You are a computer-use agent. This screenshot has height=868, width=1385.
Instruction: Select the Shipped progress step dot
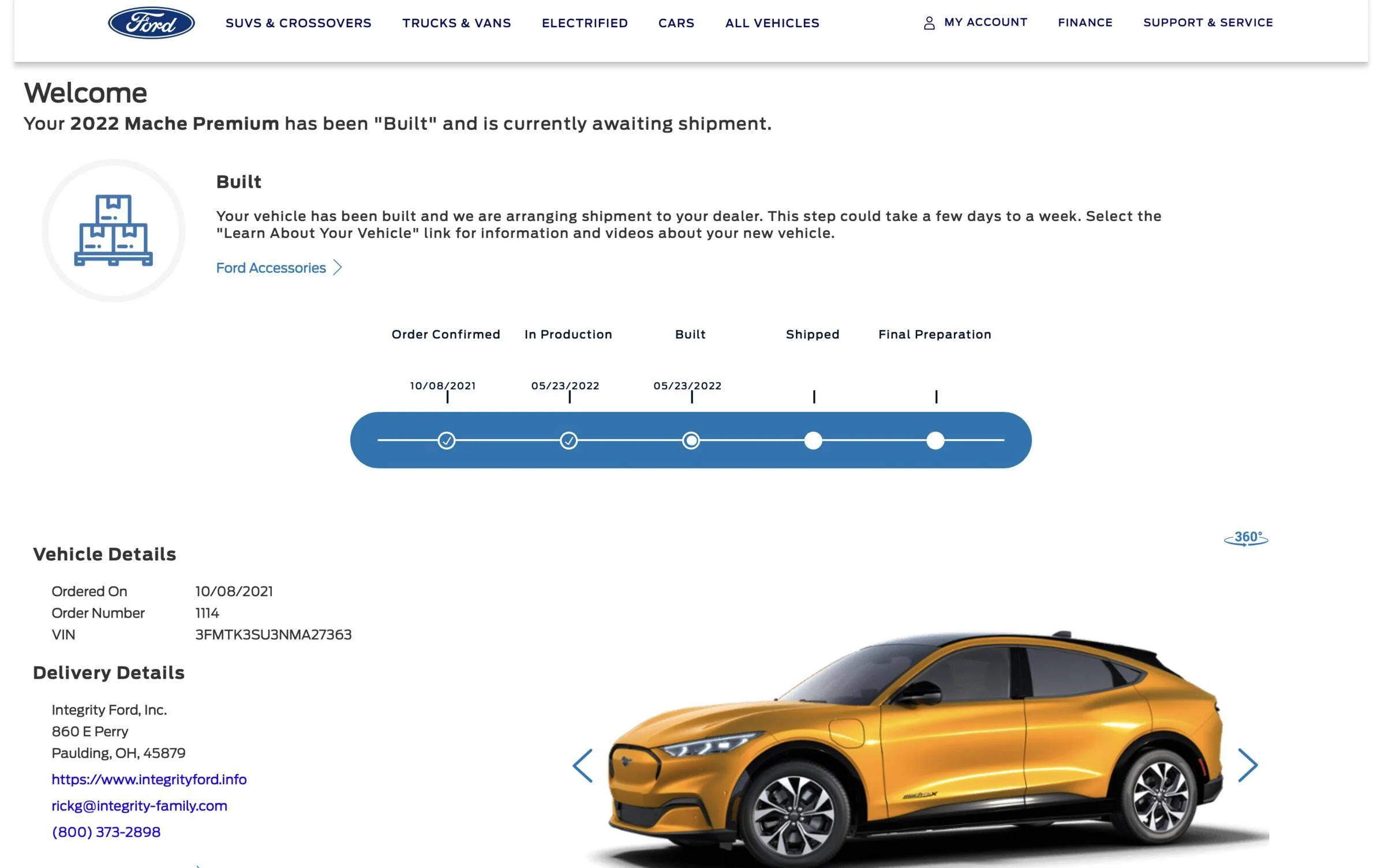[813, 440]
